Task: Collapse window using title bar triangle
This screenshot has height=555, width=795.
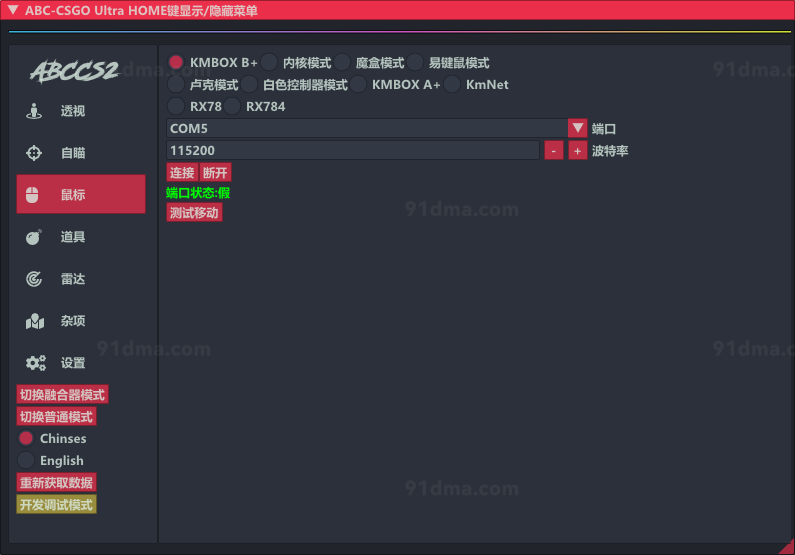Action: (13, 10)
